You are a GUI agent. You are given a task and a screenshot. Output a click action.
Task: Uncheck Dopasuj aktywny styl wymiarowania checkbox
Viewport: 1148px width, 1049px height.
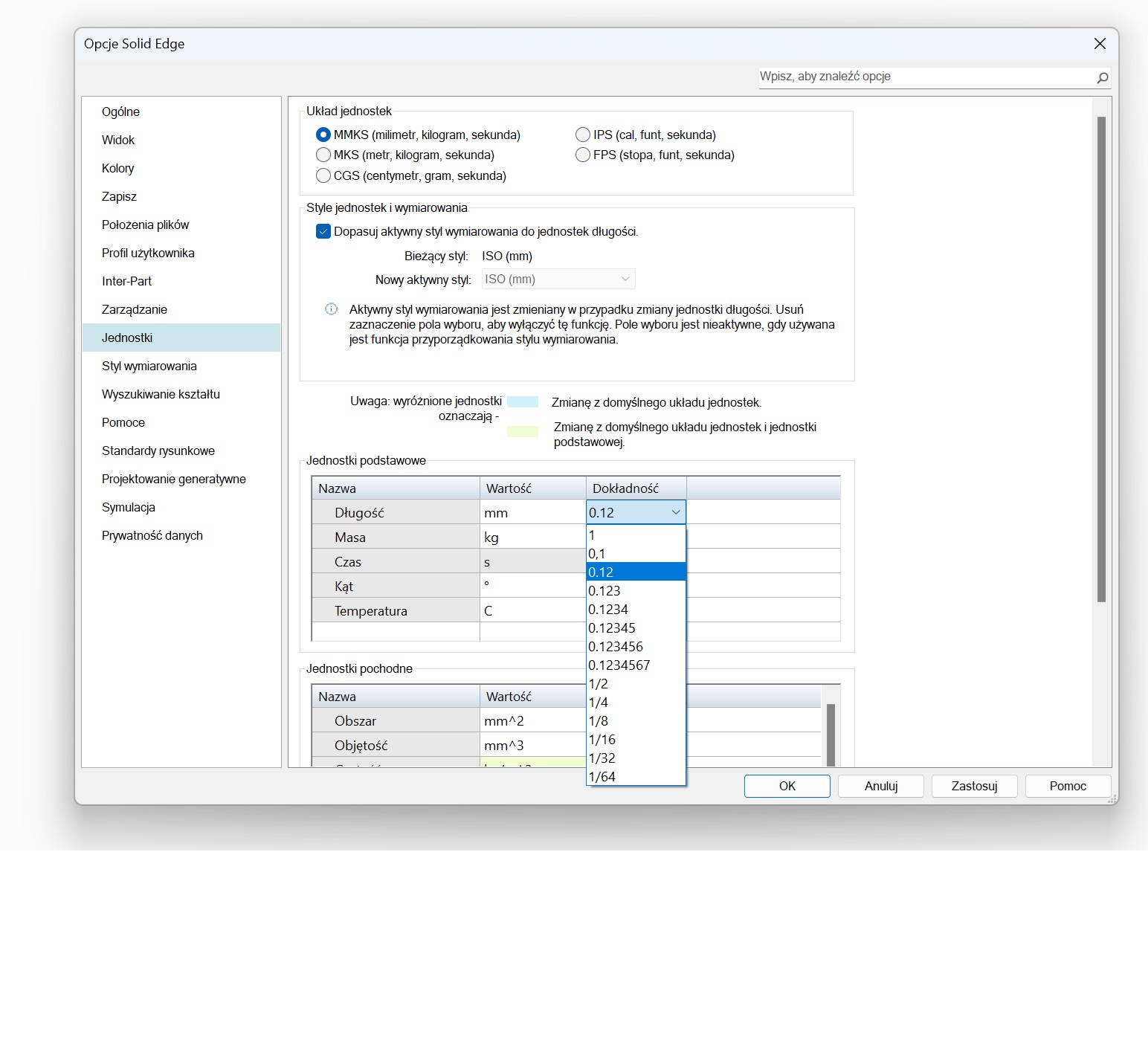[x=323, y=231]
